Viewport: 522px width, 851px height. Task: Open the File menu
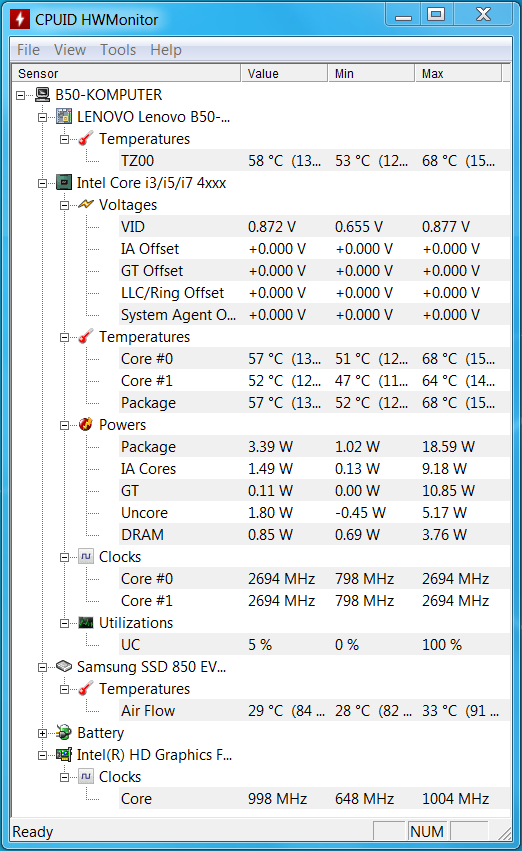click(x=28, y=50)
